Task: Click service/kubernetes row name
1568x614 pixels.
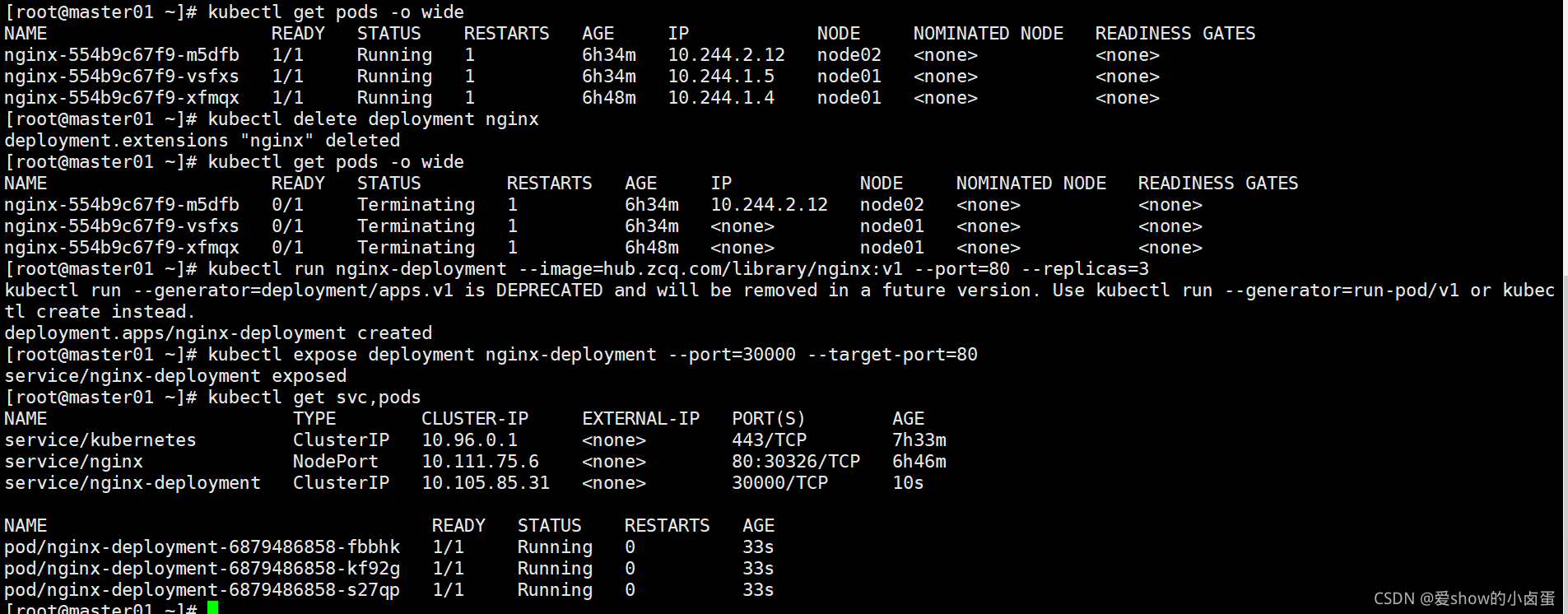Action: point(100,440)
